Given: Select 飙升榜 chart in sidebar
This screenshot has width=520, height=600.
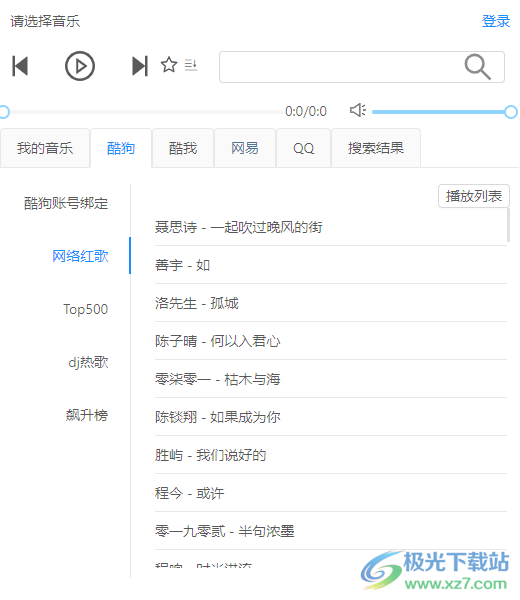Looking at the screenshot, I should pos(87,415).
